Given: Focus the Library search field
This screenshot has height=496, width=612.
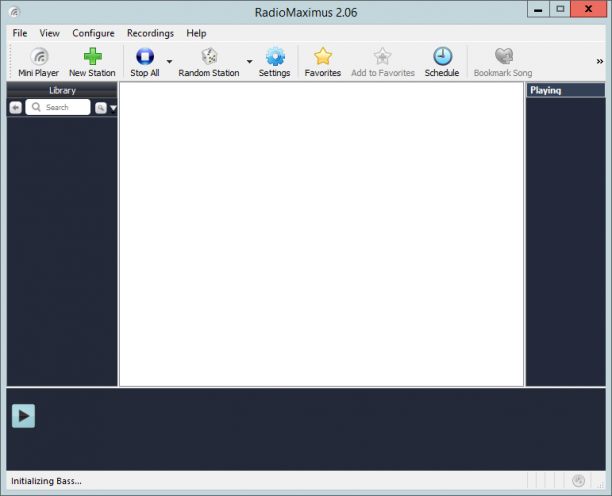Looking at the screenshot, I should (58, 107).
